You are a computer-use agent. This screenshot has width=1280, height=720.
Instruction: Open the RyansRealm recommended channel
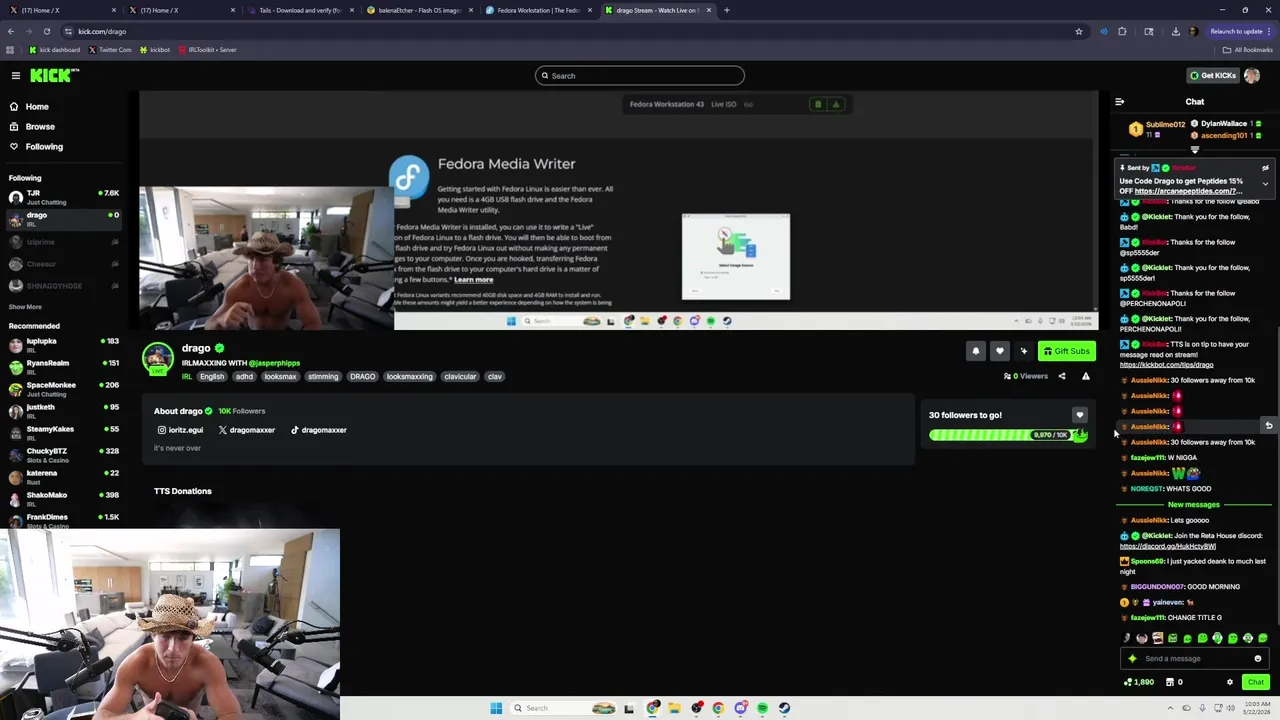62,366
